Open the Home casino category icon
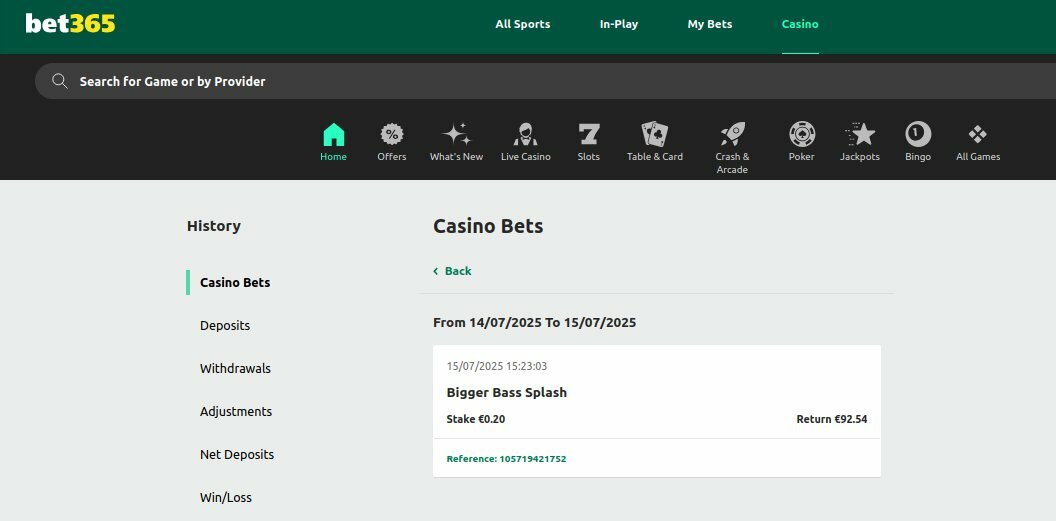1056x521 pixels. point(333,135)
